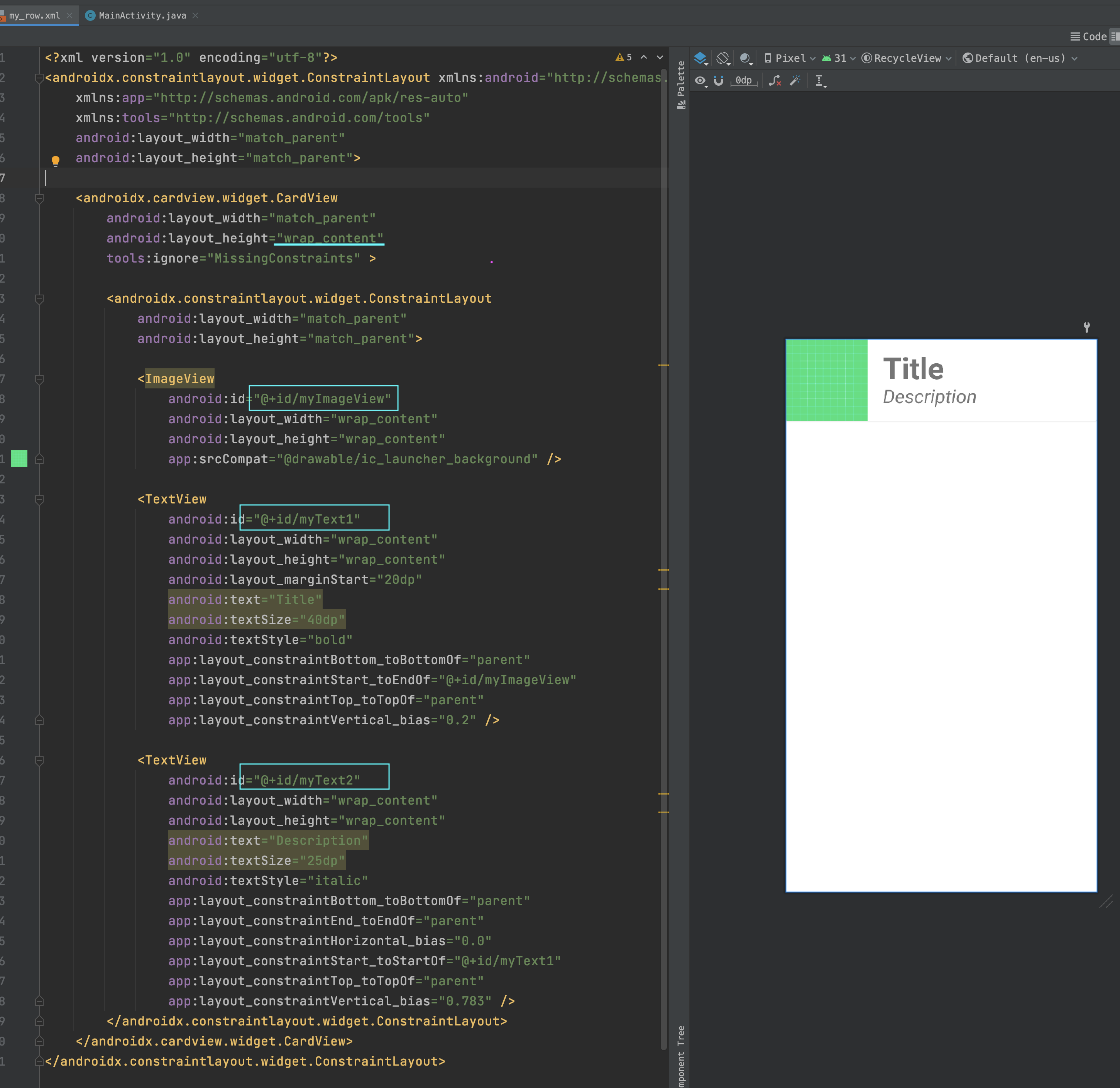The height and width of the screenshot is (1088, 1120).
Task: Click the orientation rotate icon
Action: click(x=723, y=58)
